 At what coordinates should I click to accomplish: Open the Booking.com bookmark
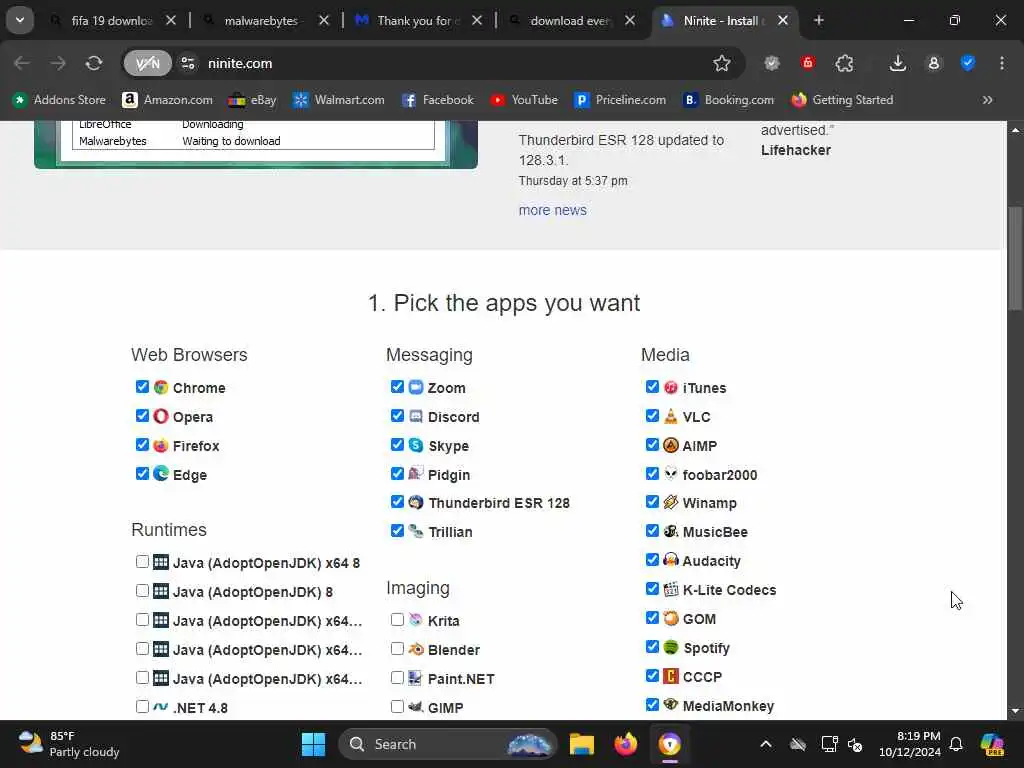tap(728, 100)
